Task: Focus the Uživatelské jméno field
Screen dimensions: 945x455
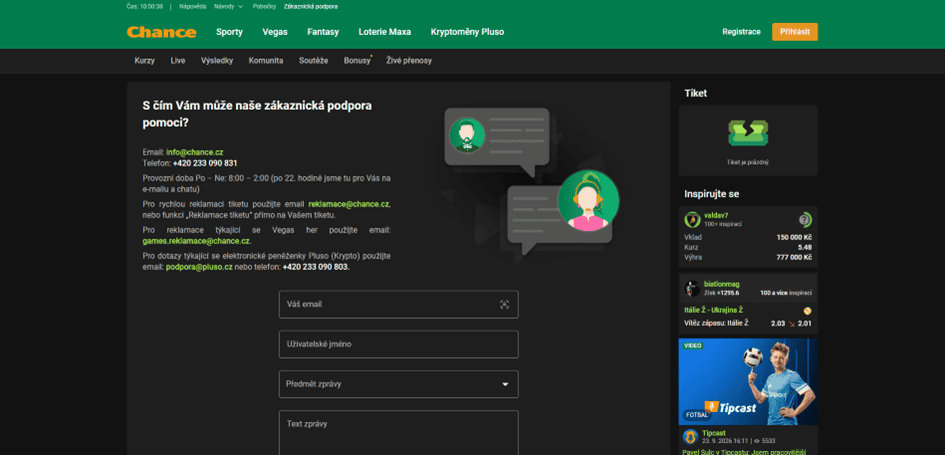Action: 398,344
